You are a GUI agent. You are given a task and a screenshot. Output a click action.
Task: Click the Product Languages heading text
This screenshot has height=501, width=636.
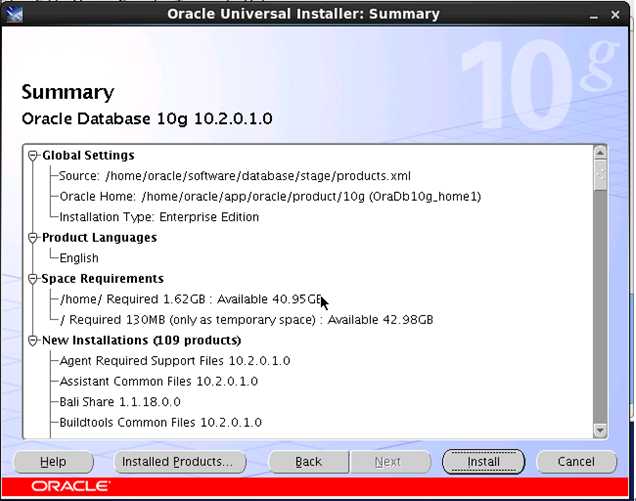[x=99, y=238]
